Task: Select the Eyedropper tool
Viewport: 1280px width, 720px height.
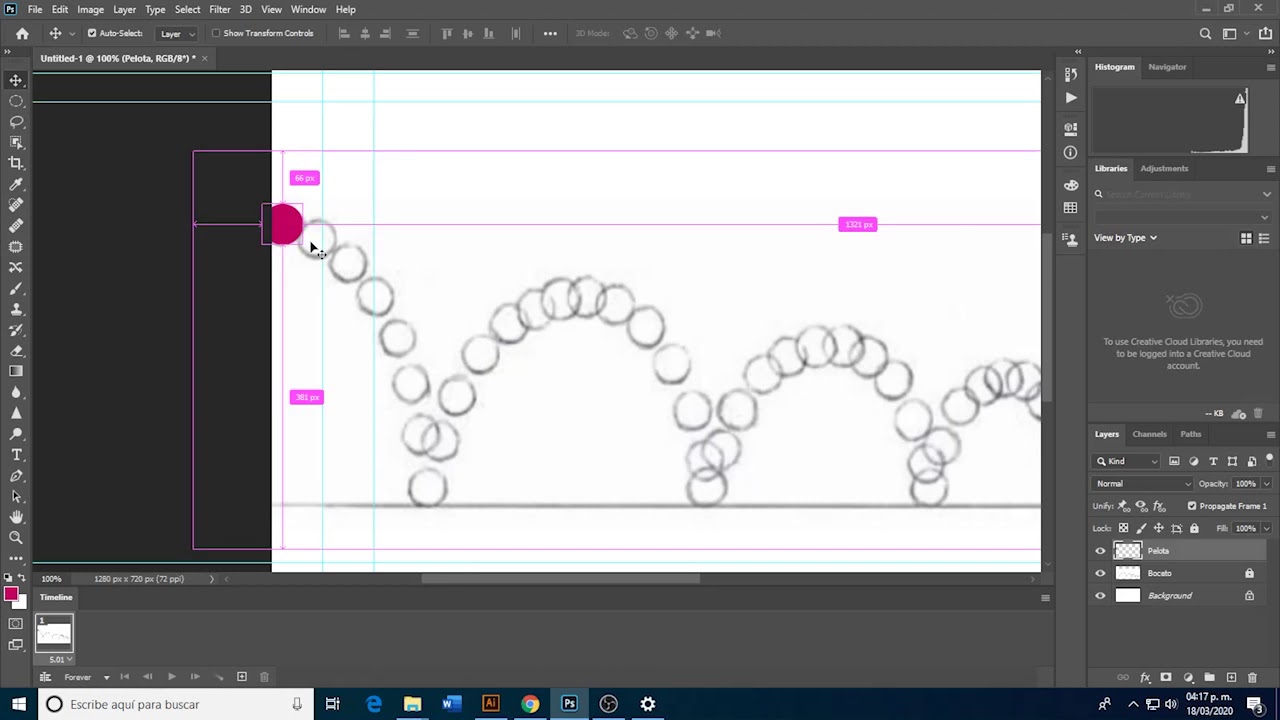Action: tap(16, 184)
